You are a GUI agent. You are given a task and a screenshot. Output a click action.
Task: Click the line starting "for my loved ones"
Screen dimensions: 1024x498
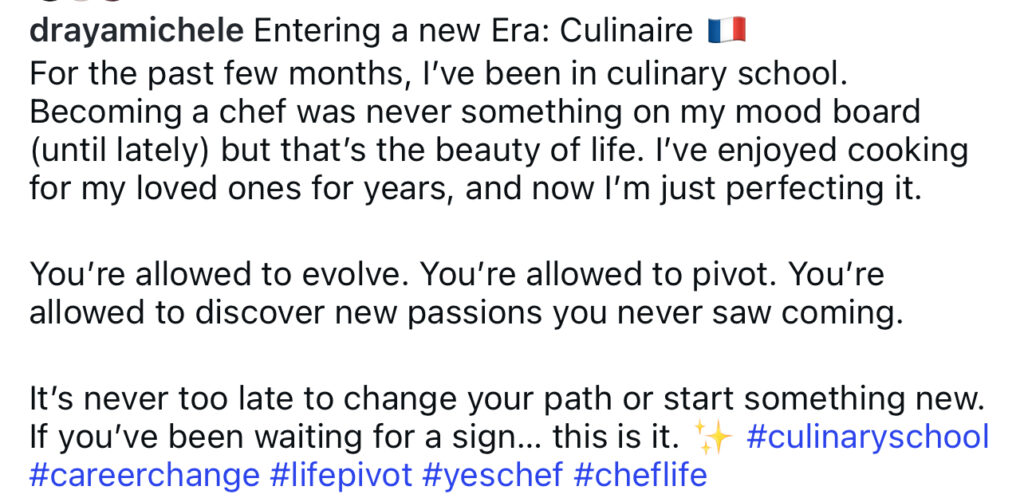[x=474, y=188]
